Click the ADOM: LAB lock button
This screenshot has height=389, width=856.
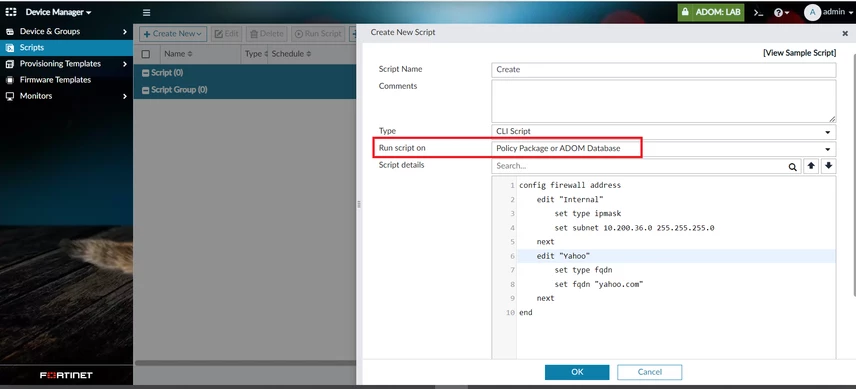click(710, 12)
